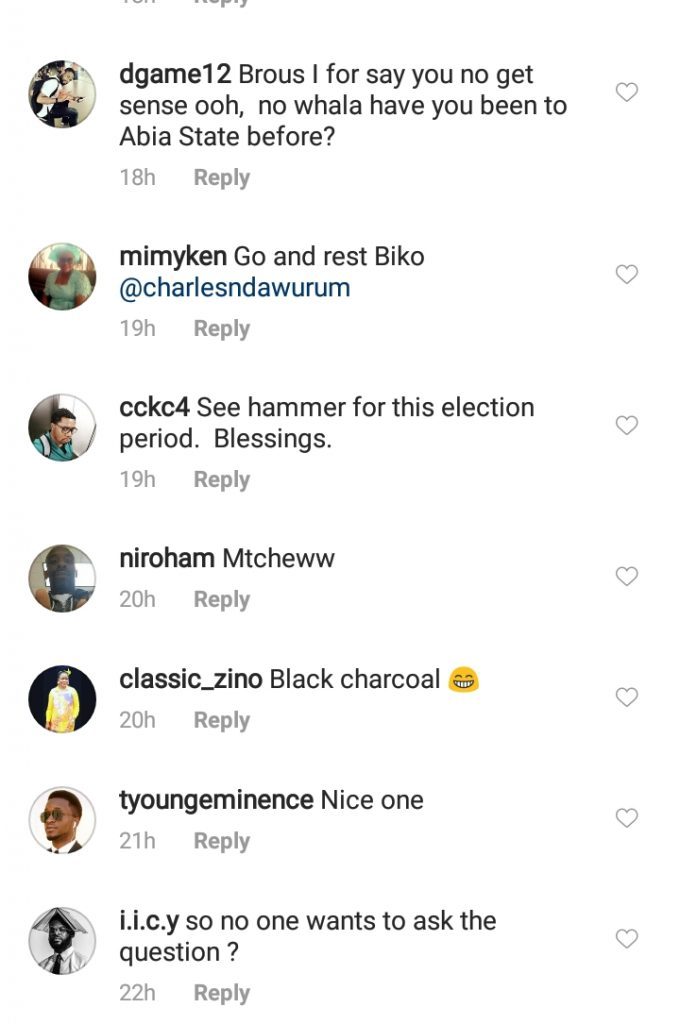Tap Reply under cckc4's comment
This screenshot has width=680, height=1024.
(221, 480)
